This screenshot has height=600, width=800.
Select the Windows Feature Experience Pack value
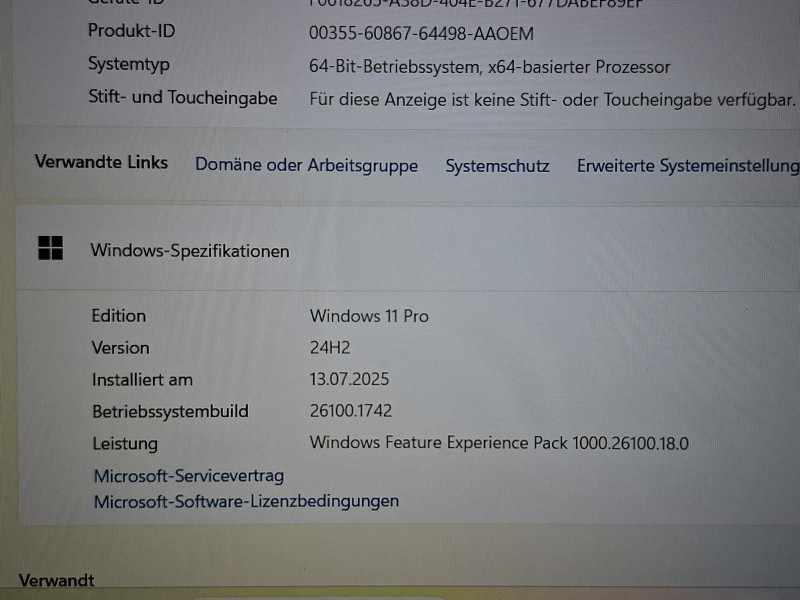(x=499, y=443)
